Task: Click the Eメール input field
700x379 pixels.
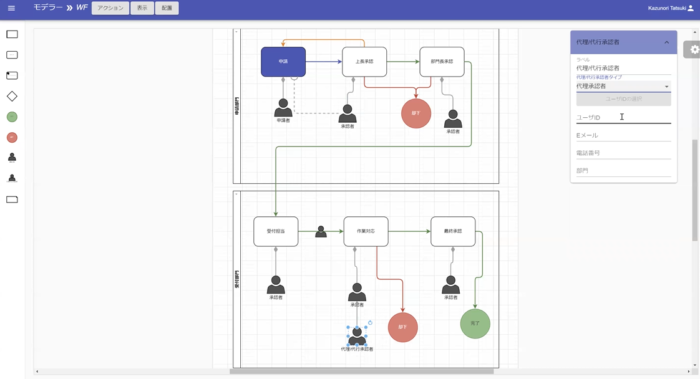Action: 623,135
